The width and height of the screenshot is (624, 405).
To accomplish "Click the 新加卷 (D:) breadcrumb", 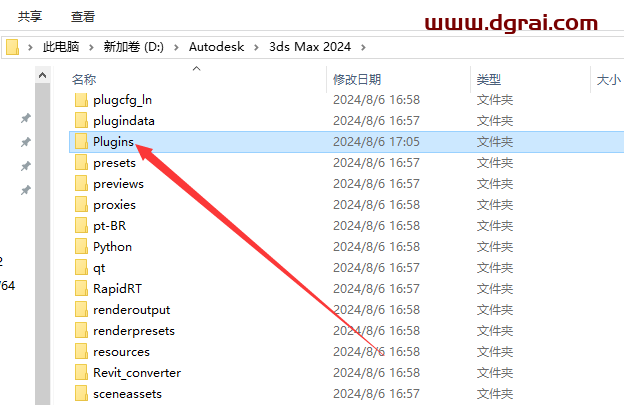I will point(135,47).
